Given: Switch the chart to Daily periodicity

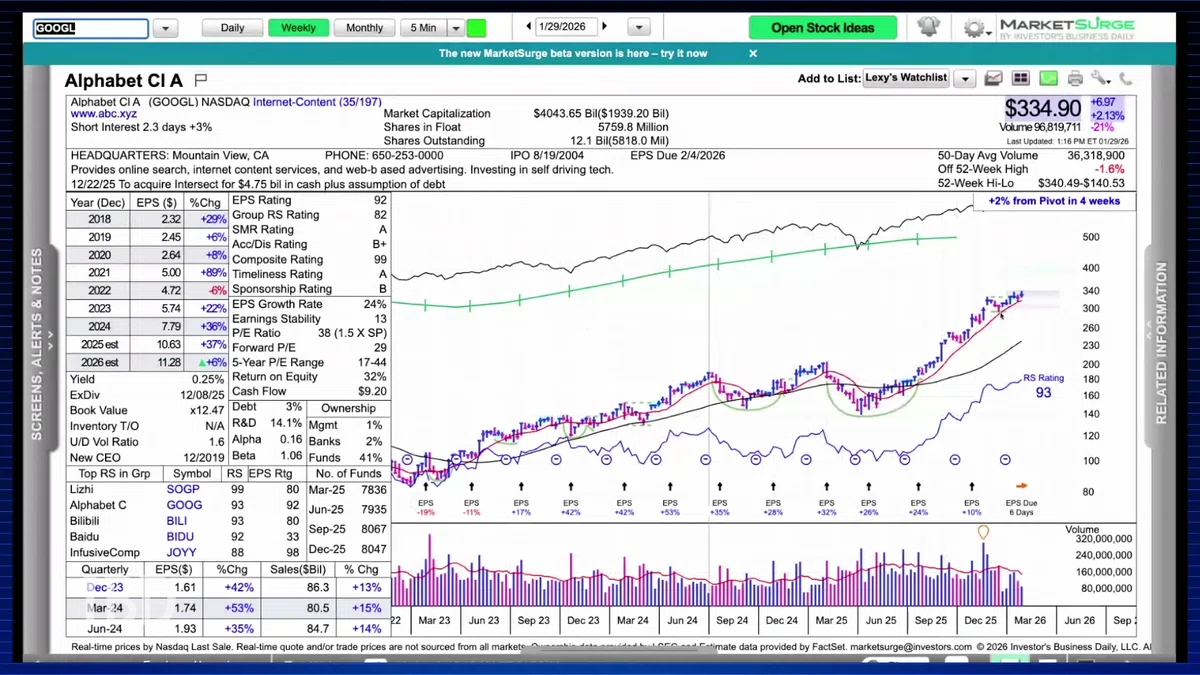Looking at the screenshot, I should [233, 28].
